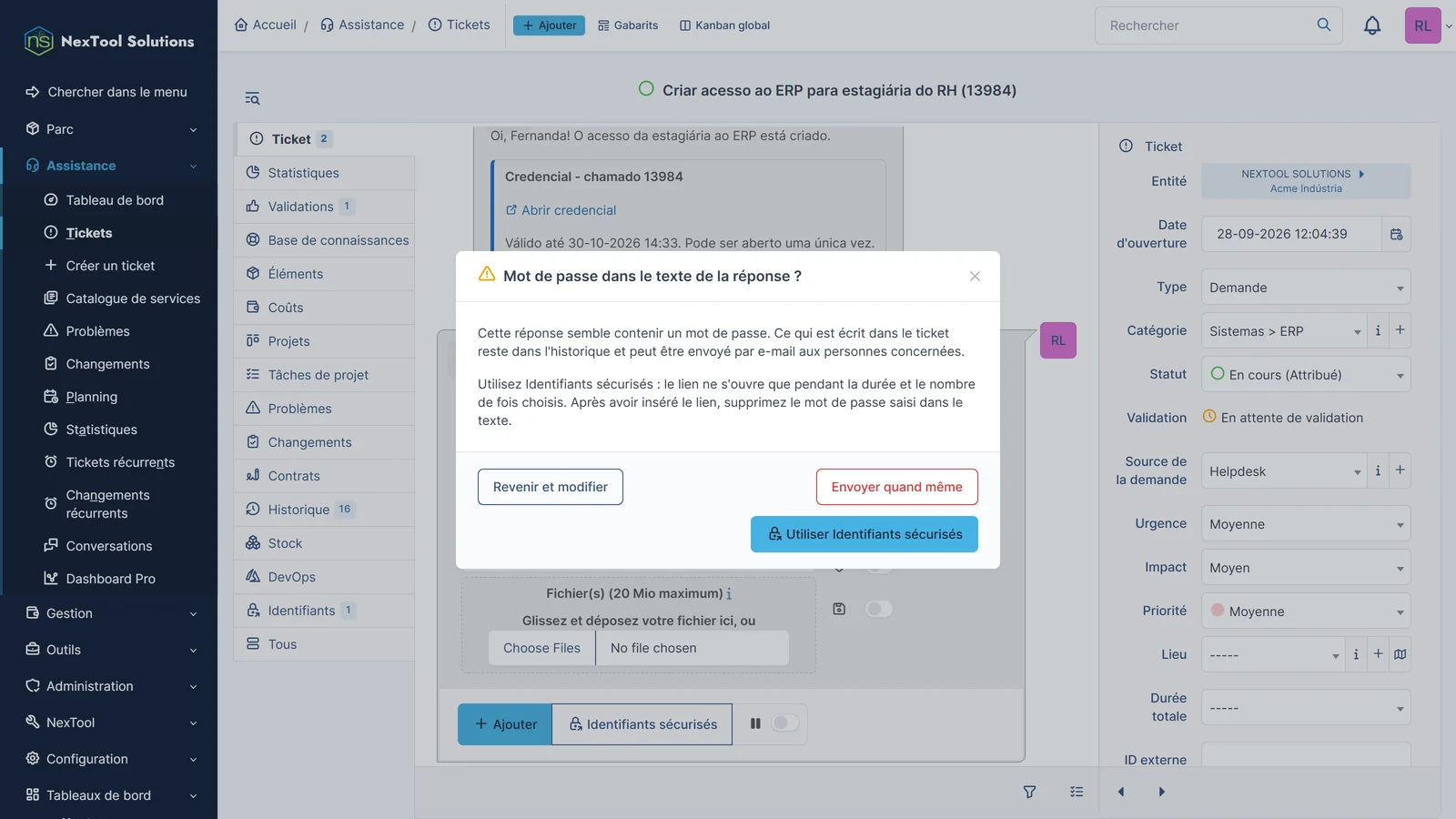Viewport: 1456px width, 819px height.
Task: Open the Type dropdown
Action: pyautogui.click(x=1306, y=288)
